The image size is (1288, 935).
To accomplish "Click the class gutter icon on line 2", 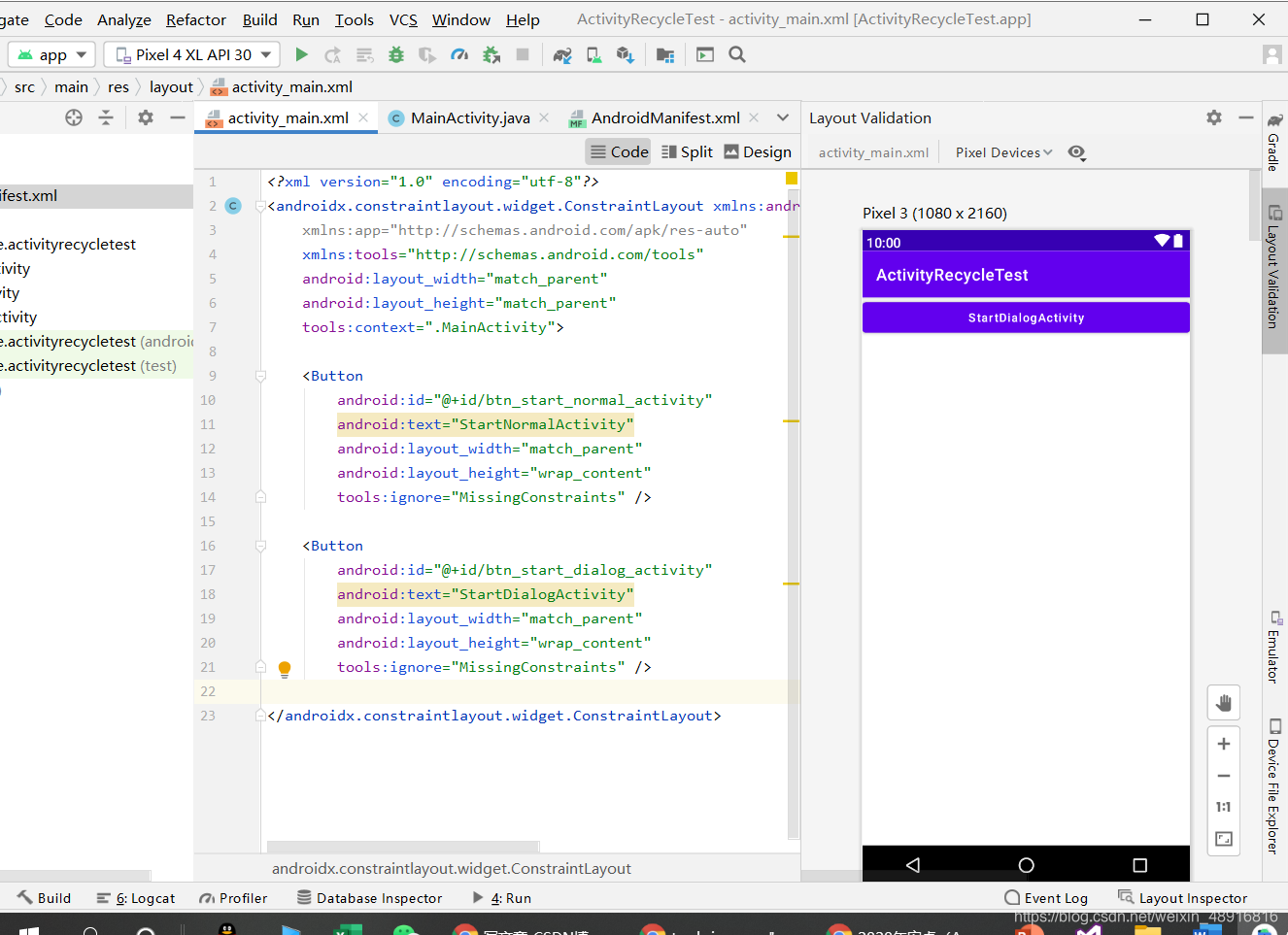I will [x=233, y=206].
